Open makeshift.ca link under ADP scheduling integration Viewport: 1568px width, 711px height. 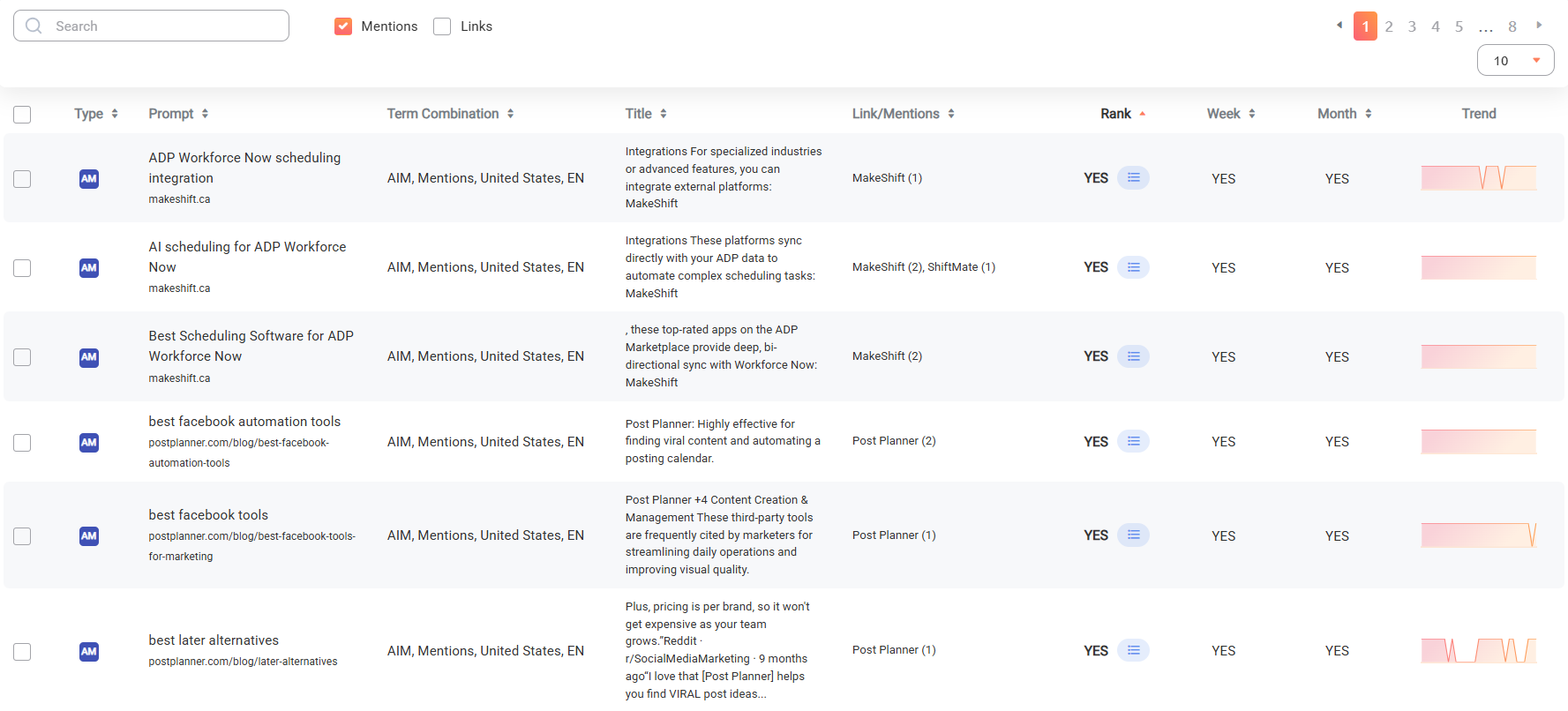click(x=179, y=199)
